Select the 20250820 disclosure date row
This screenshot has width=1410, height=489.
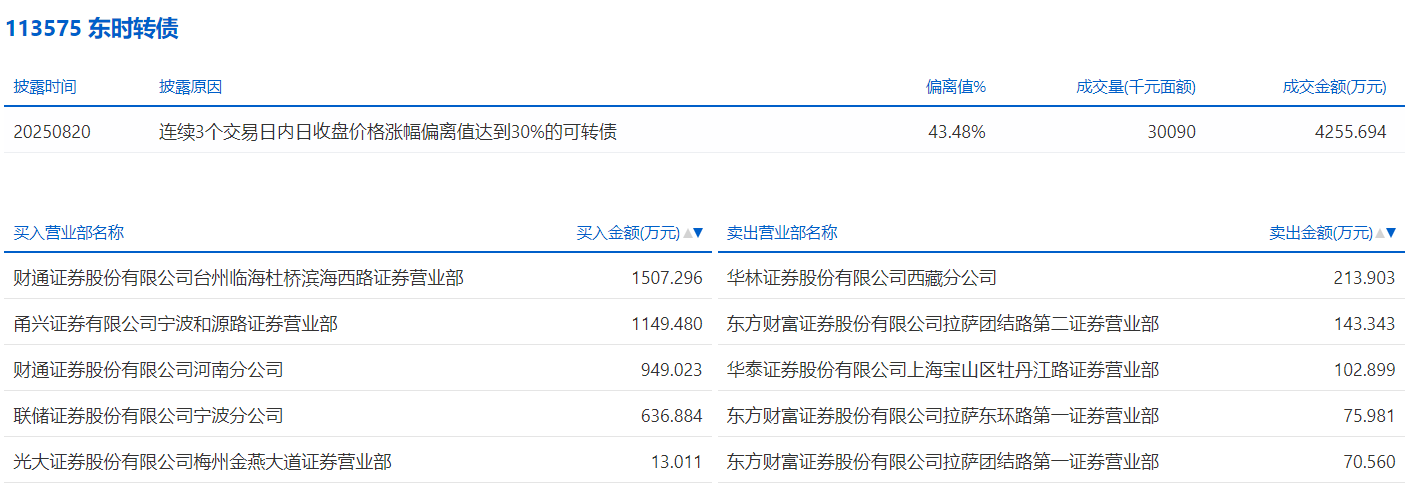pos(52,131)
